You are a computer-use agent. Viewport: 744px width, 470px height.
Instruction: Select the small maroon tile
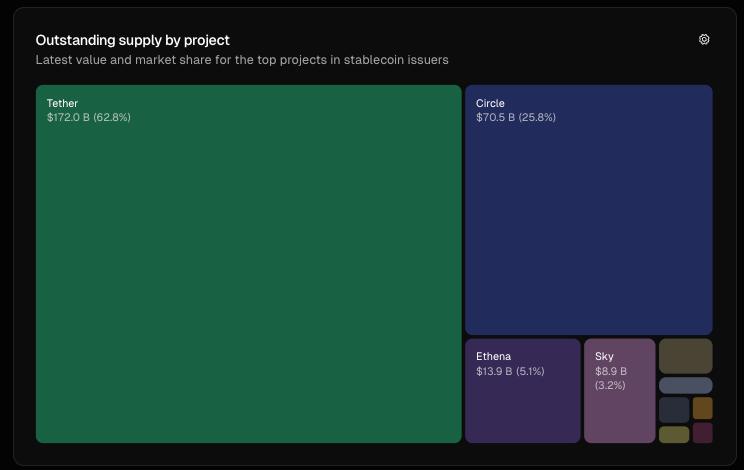tap(702, 433)
